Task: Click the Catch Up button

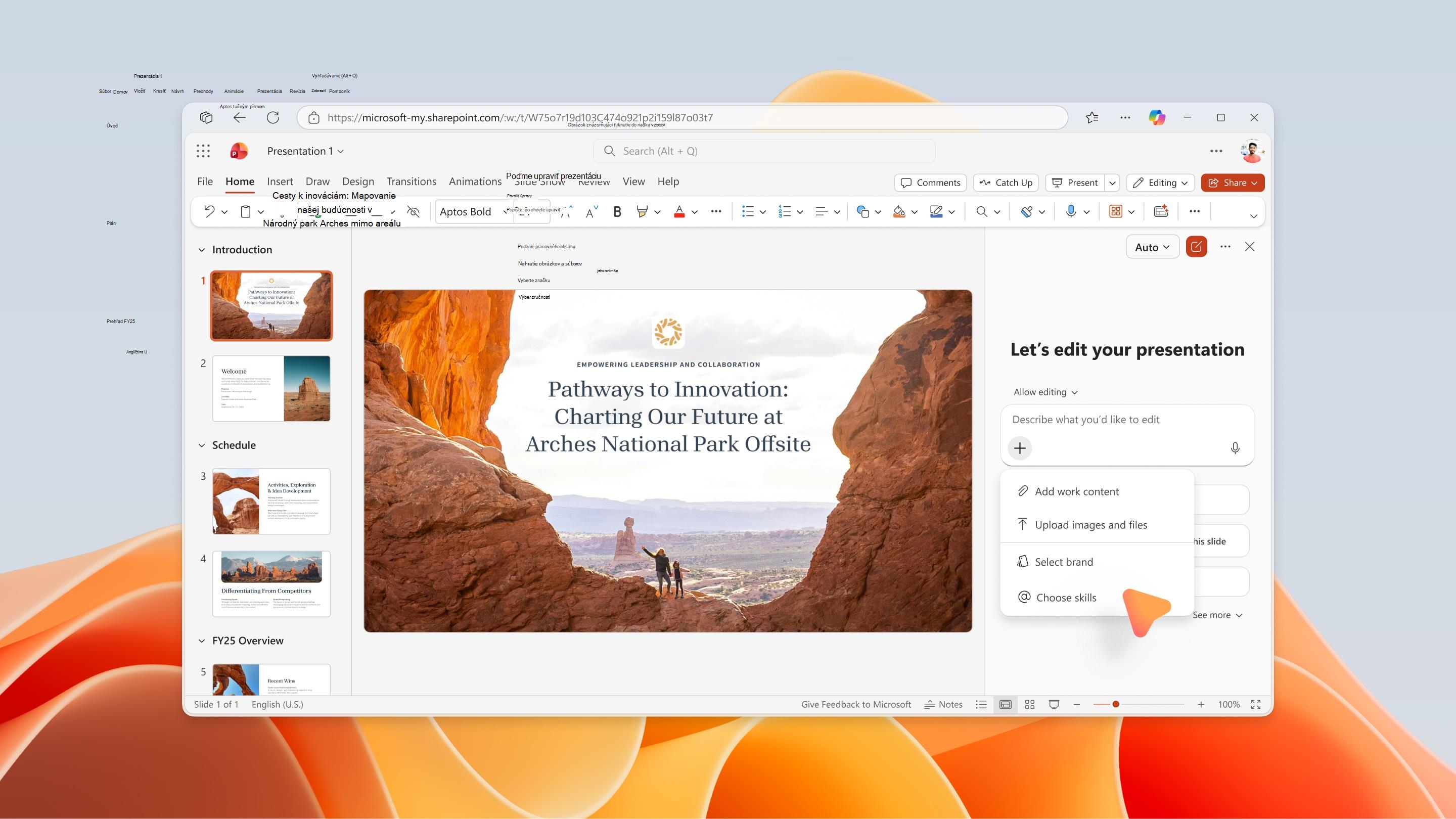Action: point(1006,183)
